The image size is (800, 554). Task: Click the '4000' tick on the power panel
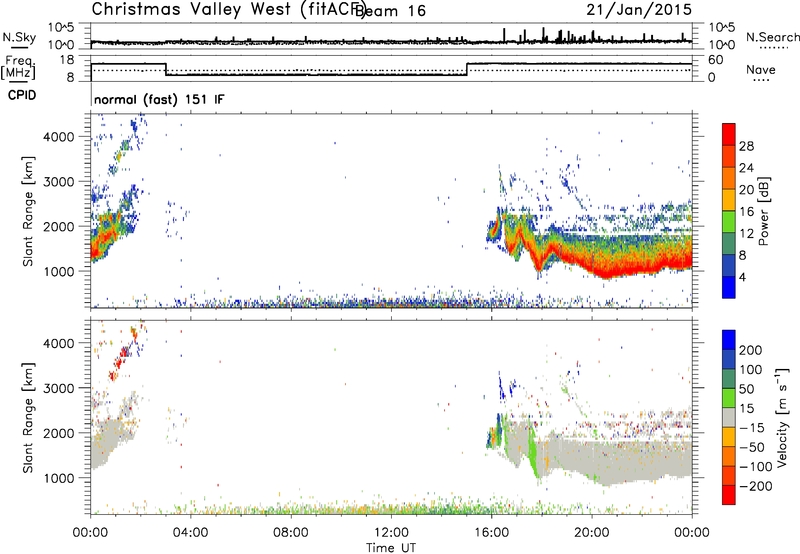(x=58, y=137)
